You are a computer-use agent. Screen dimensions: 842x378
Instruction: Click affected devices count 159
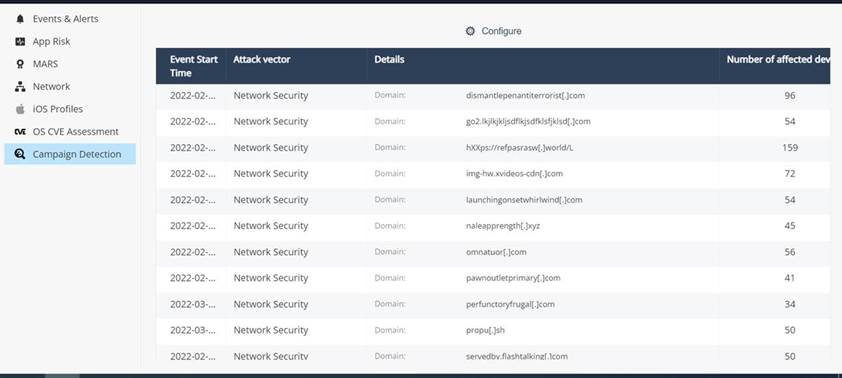point(789,148)
